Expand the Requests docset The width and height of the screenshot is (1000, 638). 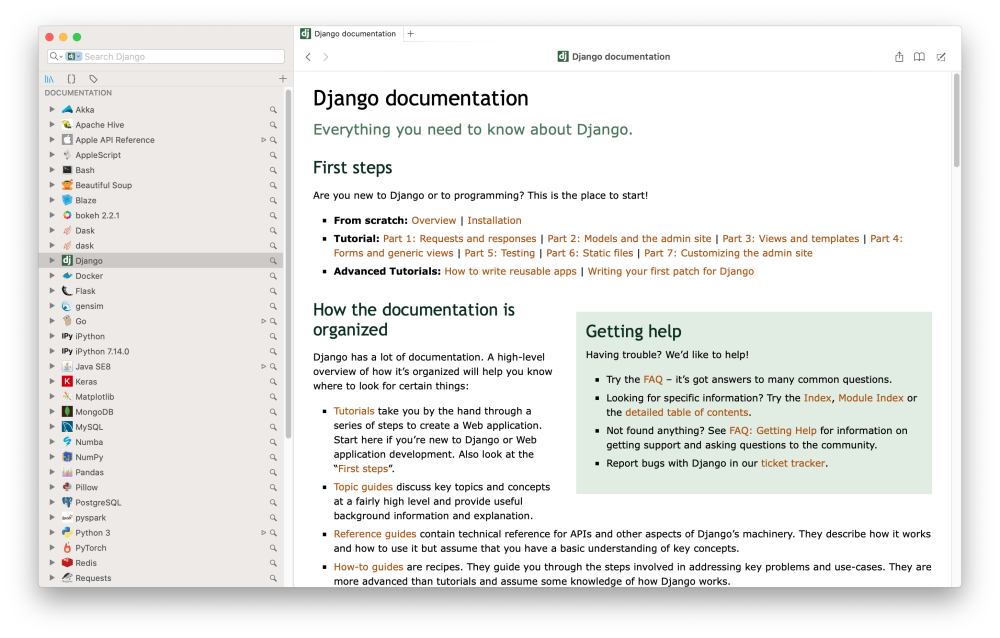[x=52, y=577]
